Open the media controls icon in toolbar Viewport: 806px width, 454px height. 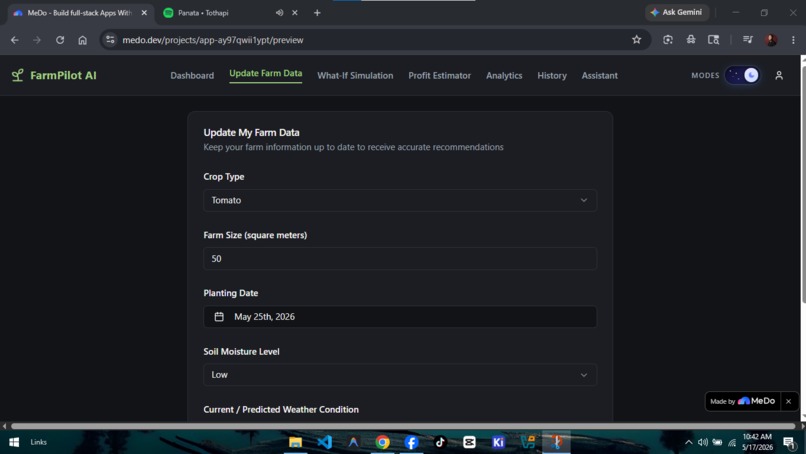[x=748, y=40]
